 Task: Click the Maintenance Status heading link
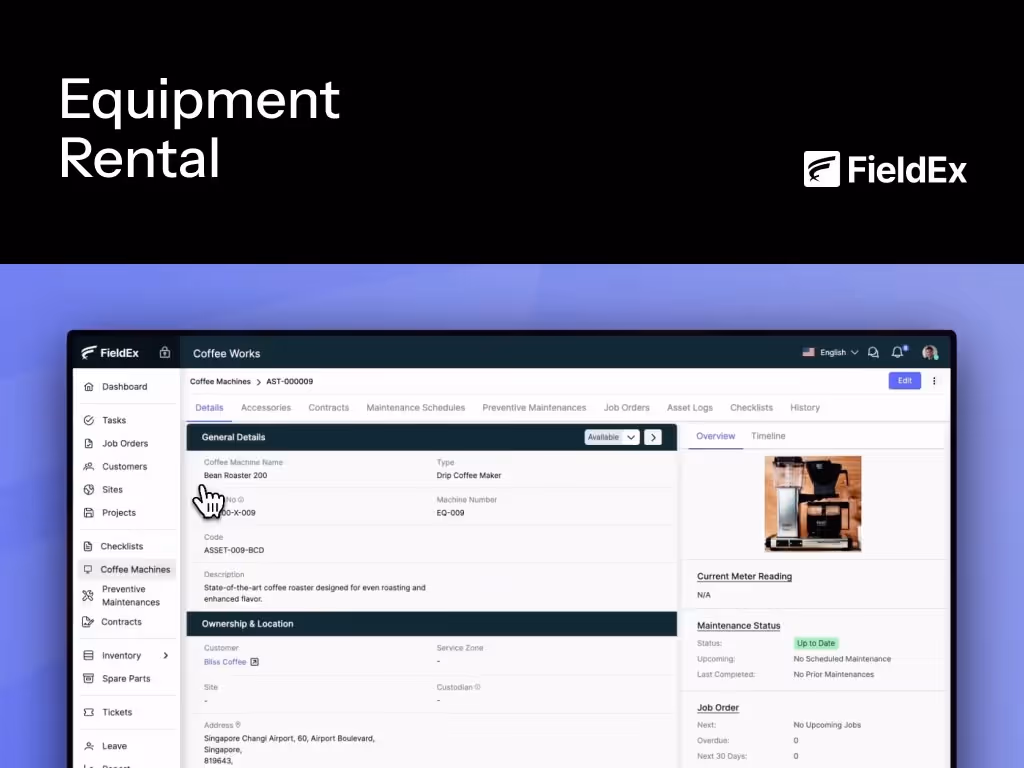coord(739,626)
